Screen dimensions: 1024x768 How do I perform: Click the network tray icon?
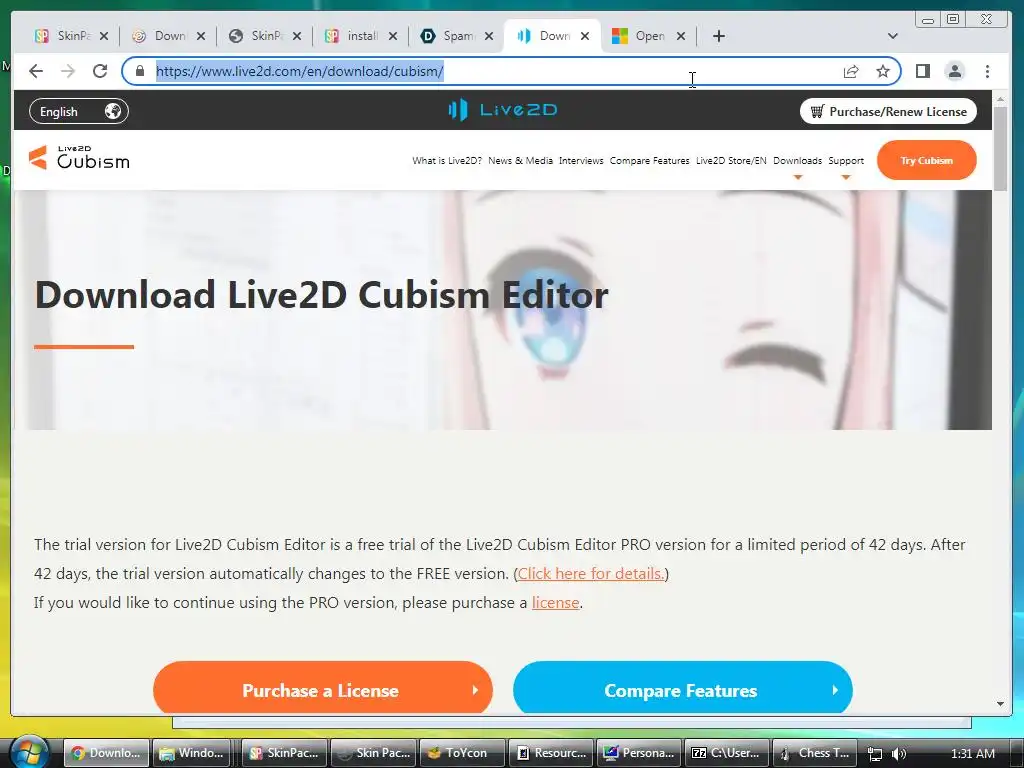click(x=875, y=754)
